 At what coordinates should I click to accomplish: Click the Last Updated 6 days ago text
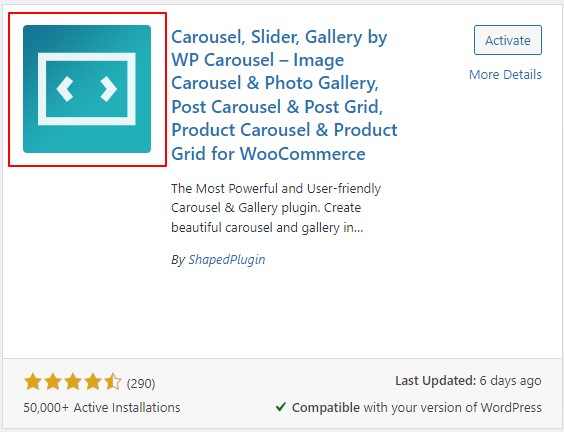[468, 381]
